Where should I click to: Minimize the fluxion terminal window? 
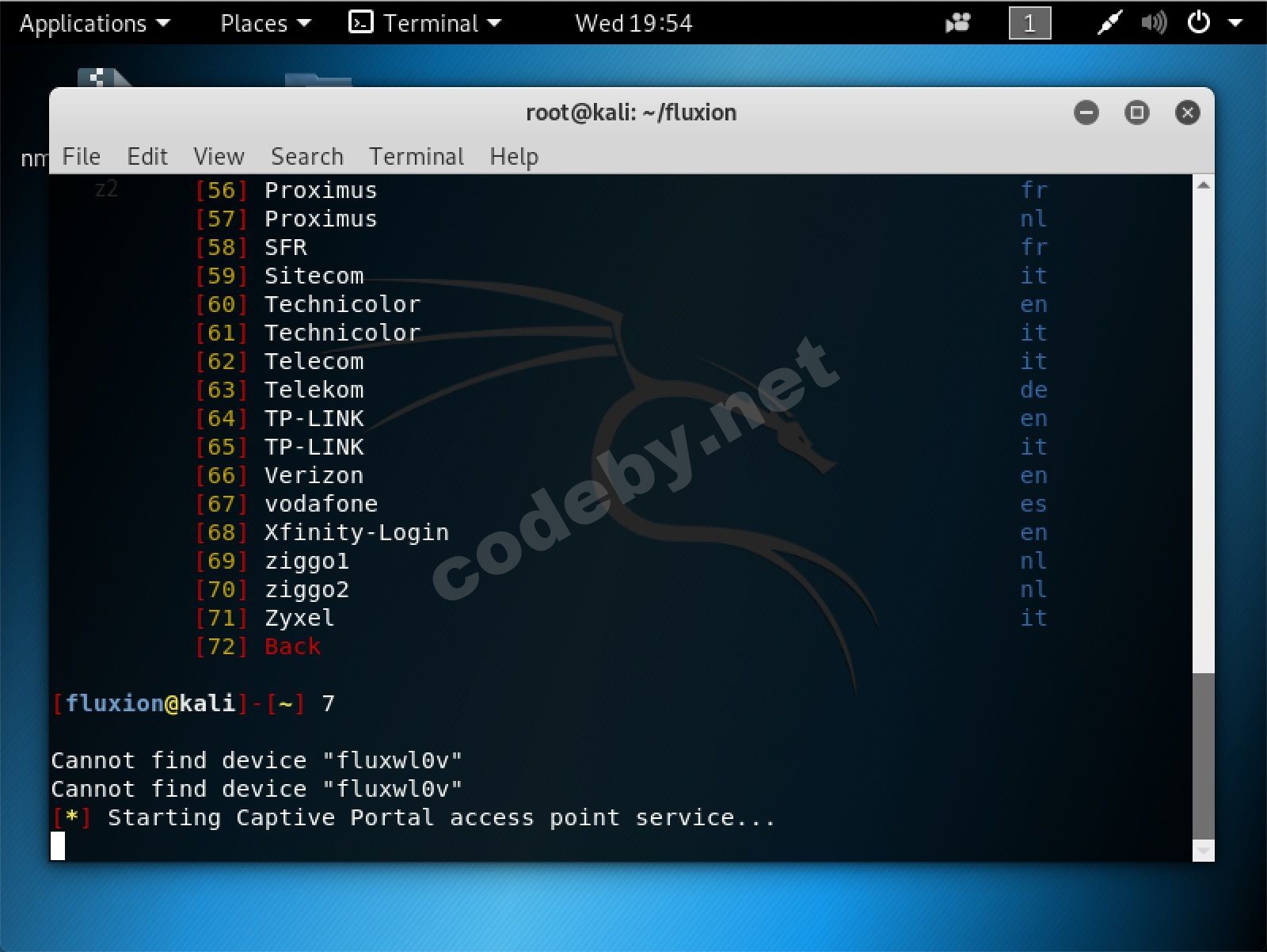(1086, 112)
